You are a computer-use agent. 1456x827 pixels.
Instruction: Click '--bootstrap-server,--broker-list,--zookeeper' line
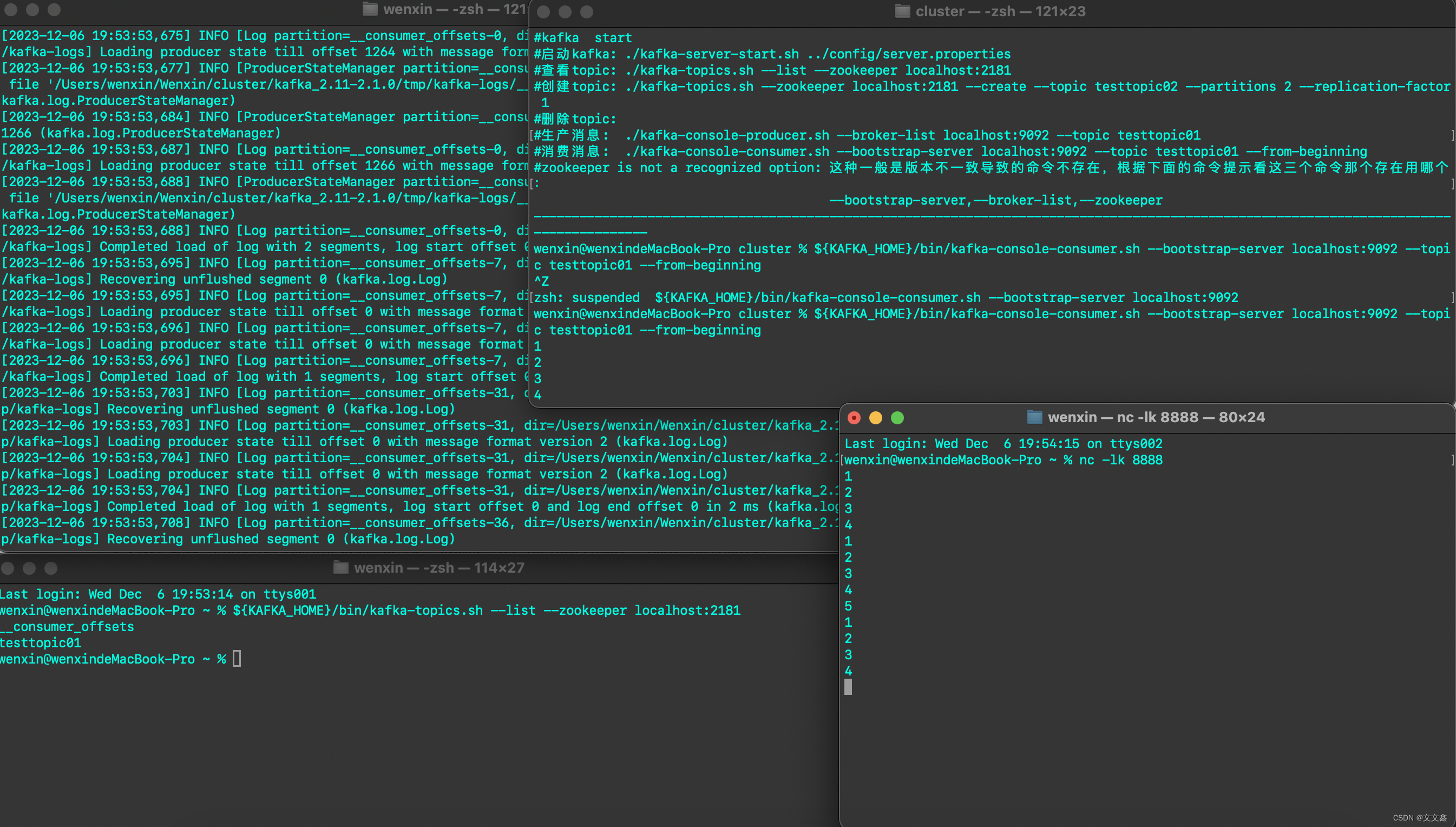coord(995,200)
